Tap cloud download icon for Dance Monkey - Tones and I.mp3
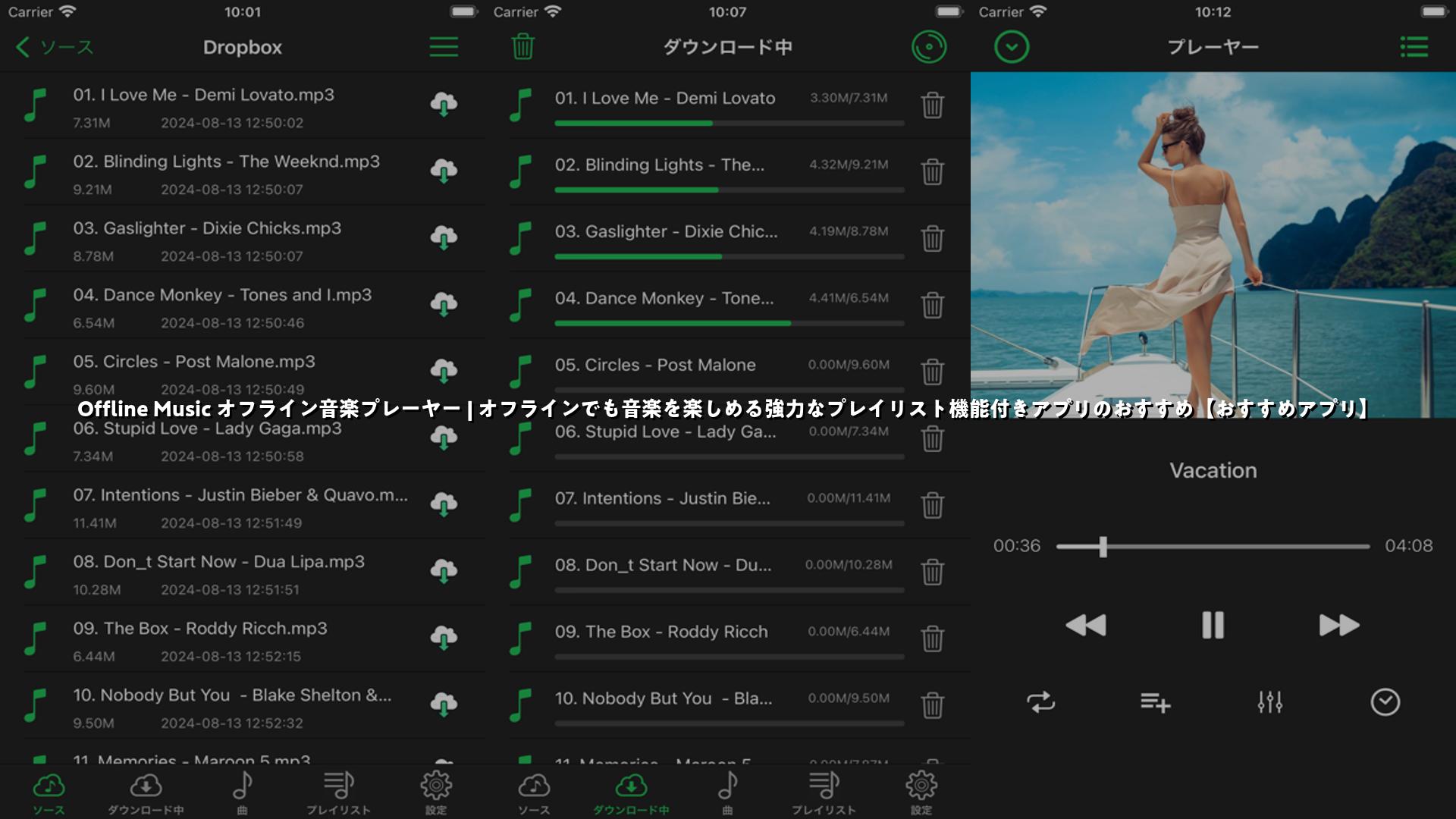Image resolution: width=1456 pixels, height=819 pixels. [444, 304]
